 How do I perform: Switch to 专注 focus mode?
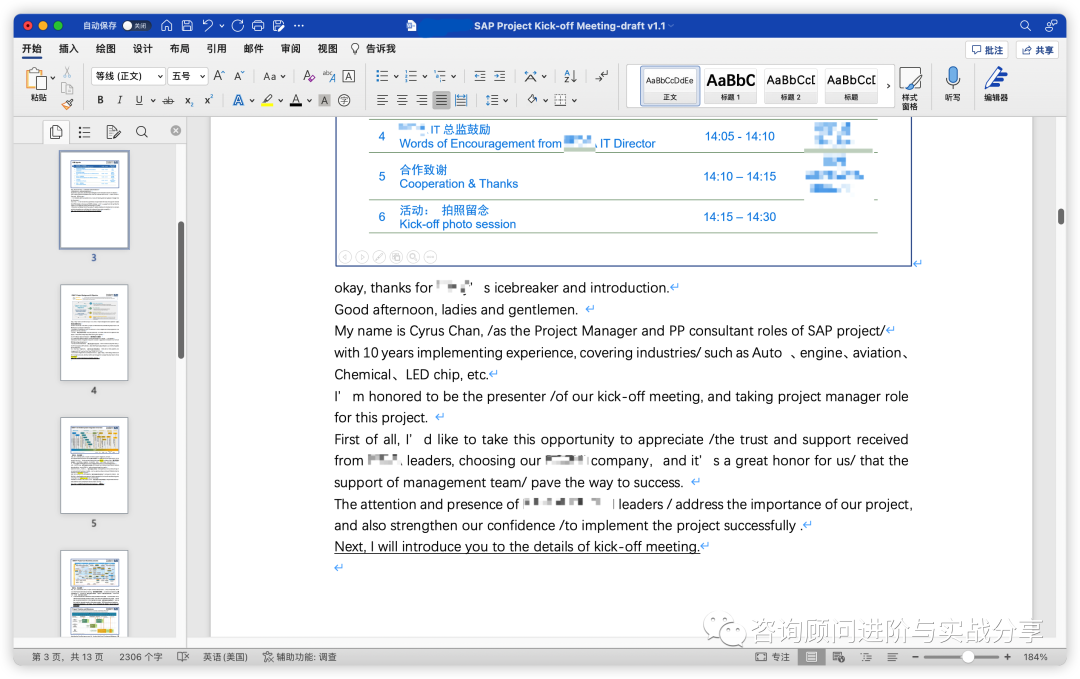point(773,657)
